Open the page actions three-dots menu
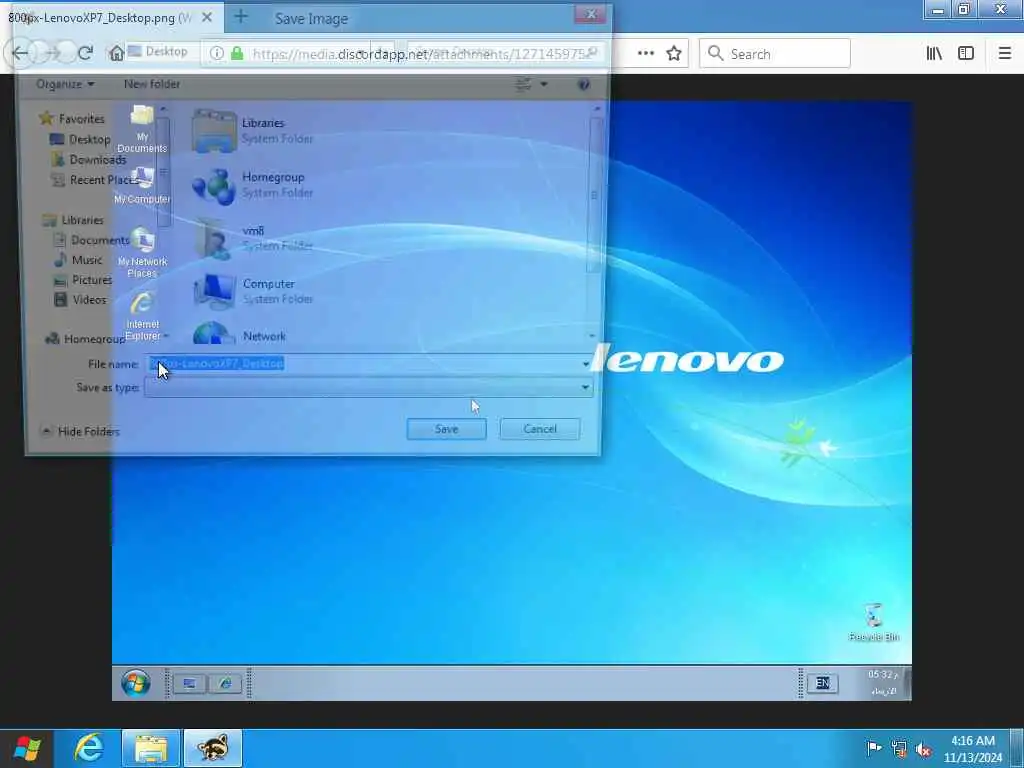 coord(646,54)
